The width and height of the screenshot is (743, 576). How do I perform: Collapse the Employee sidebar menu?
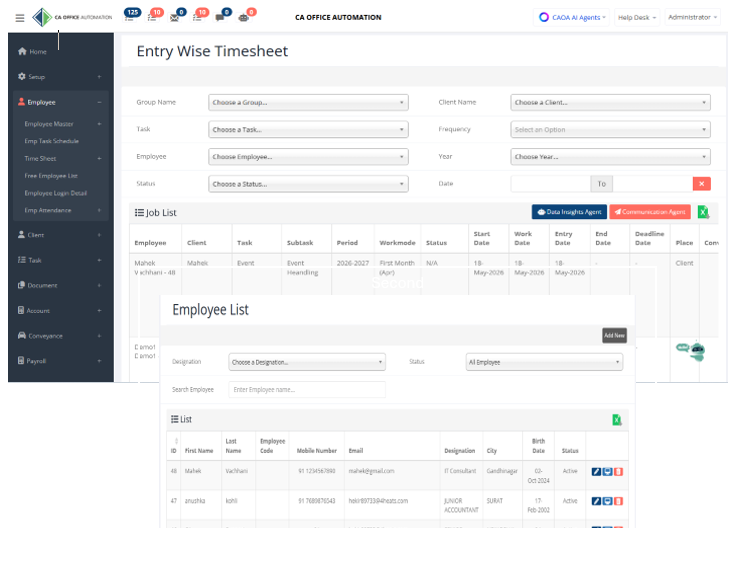(61, 102)
